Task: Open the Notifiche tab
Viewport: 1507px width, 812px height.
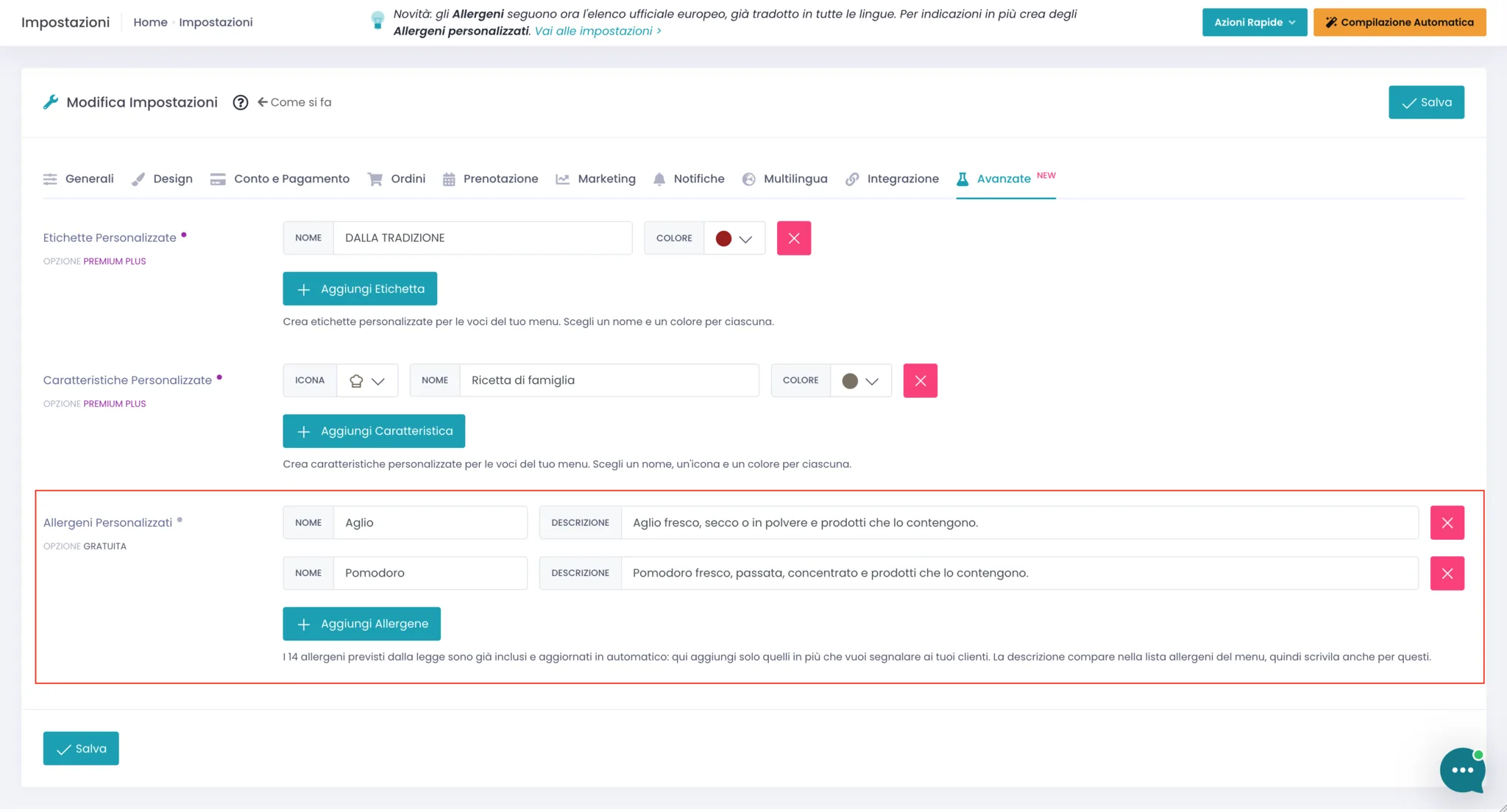Action: coord(689,179)
